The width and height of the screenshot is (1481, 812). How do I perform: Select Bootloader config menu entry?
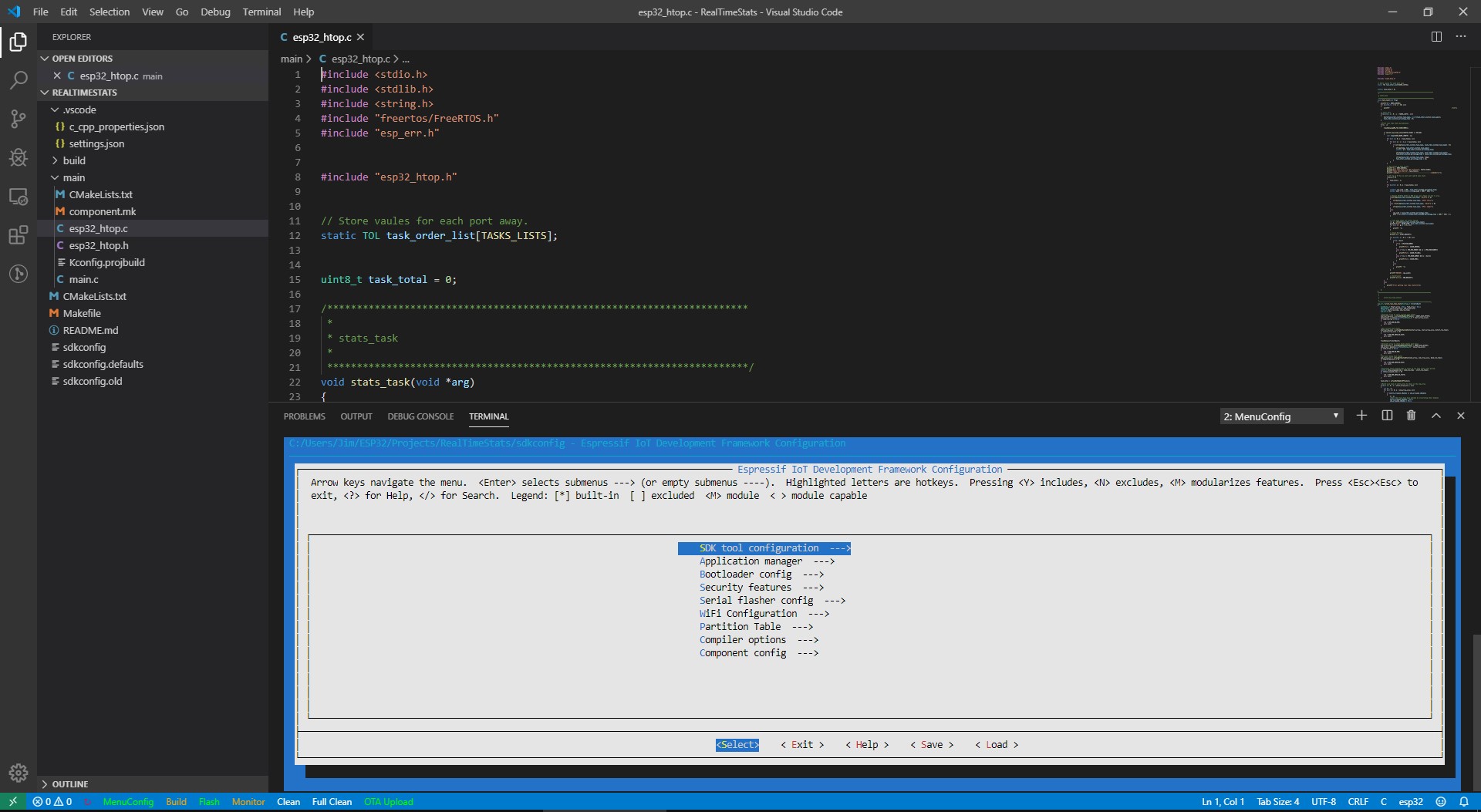coord(761,574)
